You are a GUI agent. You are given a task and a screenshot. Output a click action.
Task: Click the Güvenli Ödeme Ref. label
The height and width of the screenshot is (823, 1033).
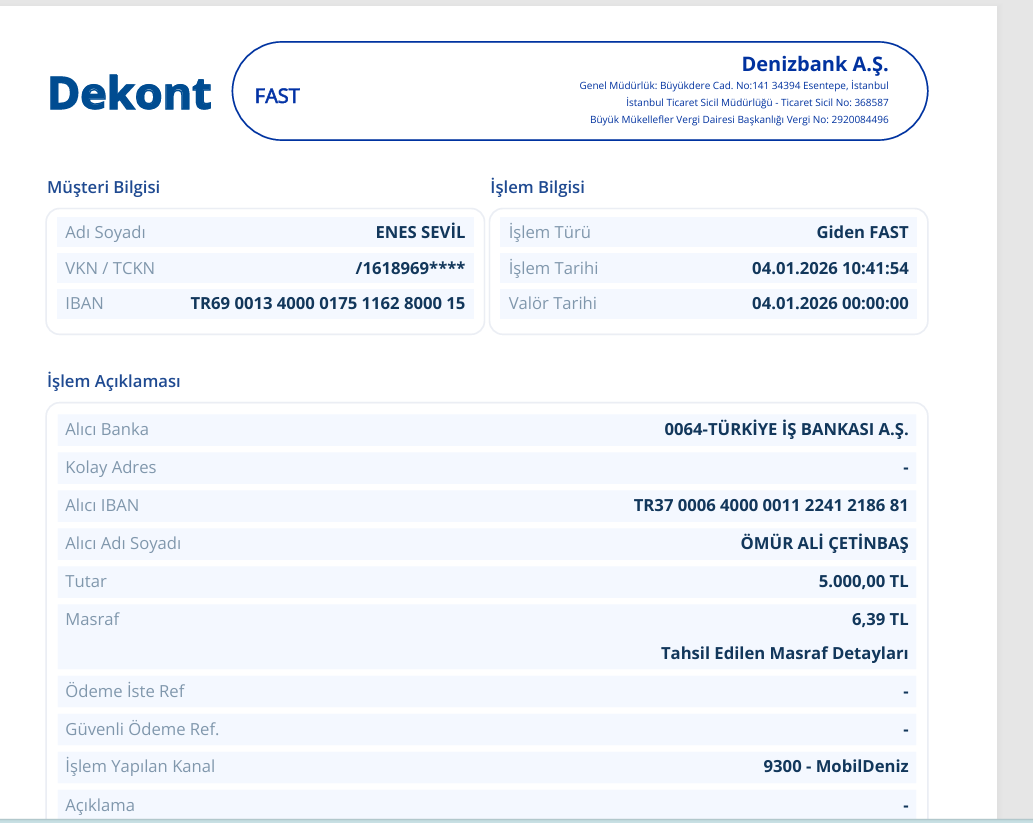142,729
